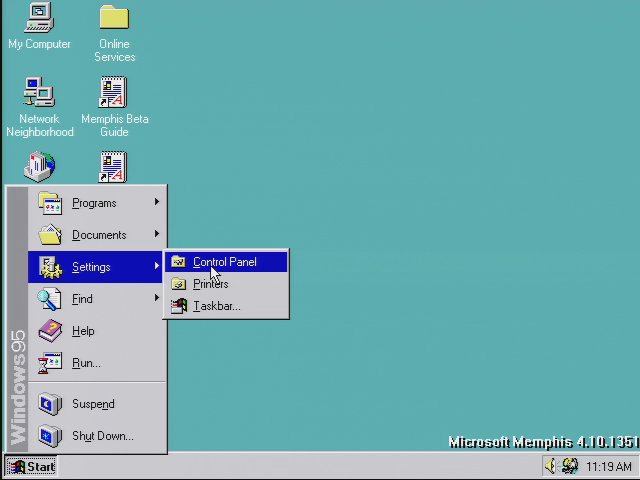This screenshot has width=640, height=480.
Task: Expand the Settings submenu arrow
Action: click(157, 266)
